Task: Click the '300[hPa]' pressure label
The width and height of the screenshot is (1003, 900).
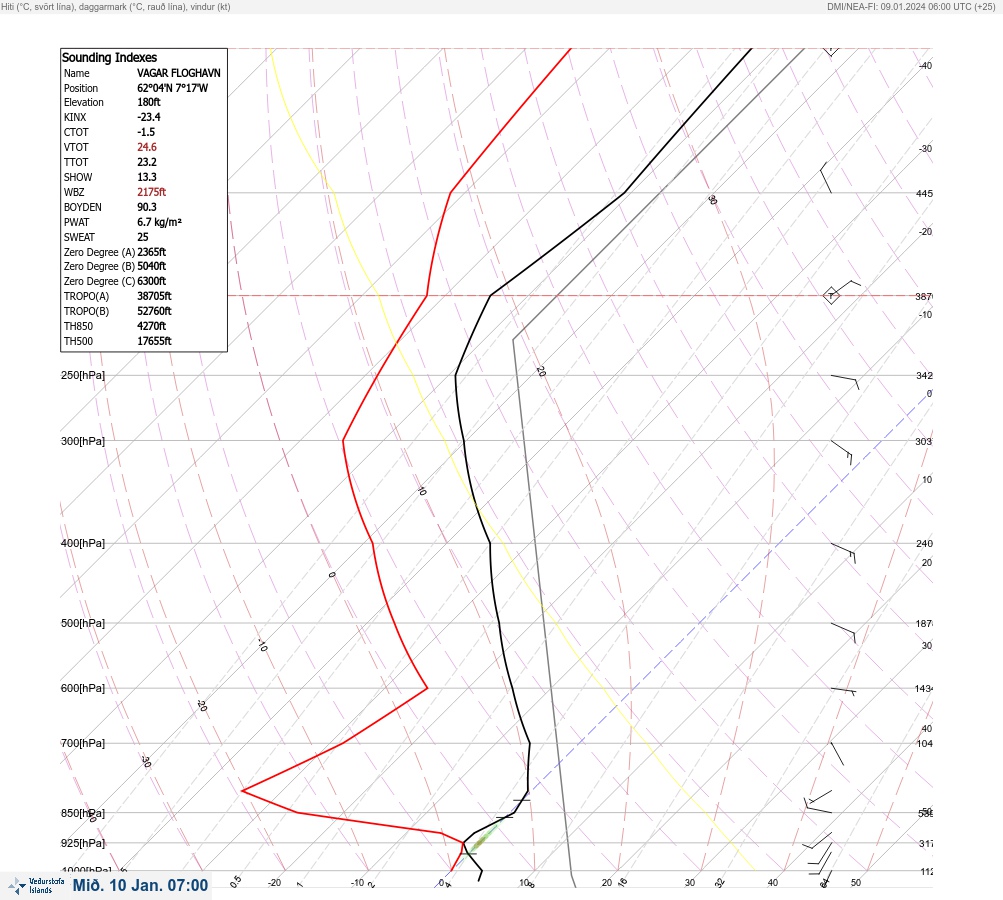Action: point(83,441)
